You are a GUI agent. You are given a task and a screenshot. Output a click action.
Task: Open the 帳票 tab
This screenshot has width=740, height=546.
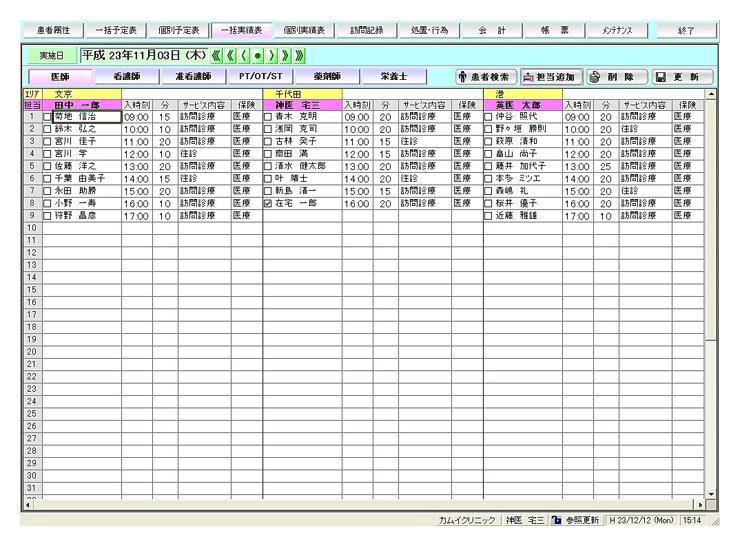click(x=555, y=30)
